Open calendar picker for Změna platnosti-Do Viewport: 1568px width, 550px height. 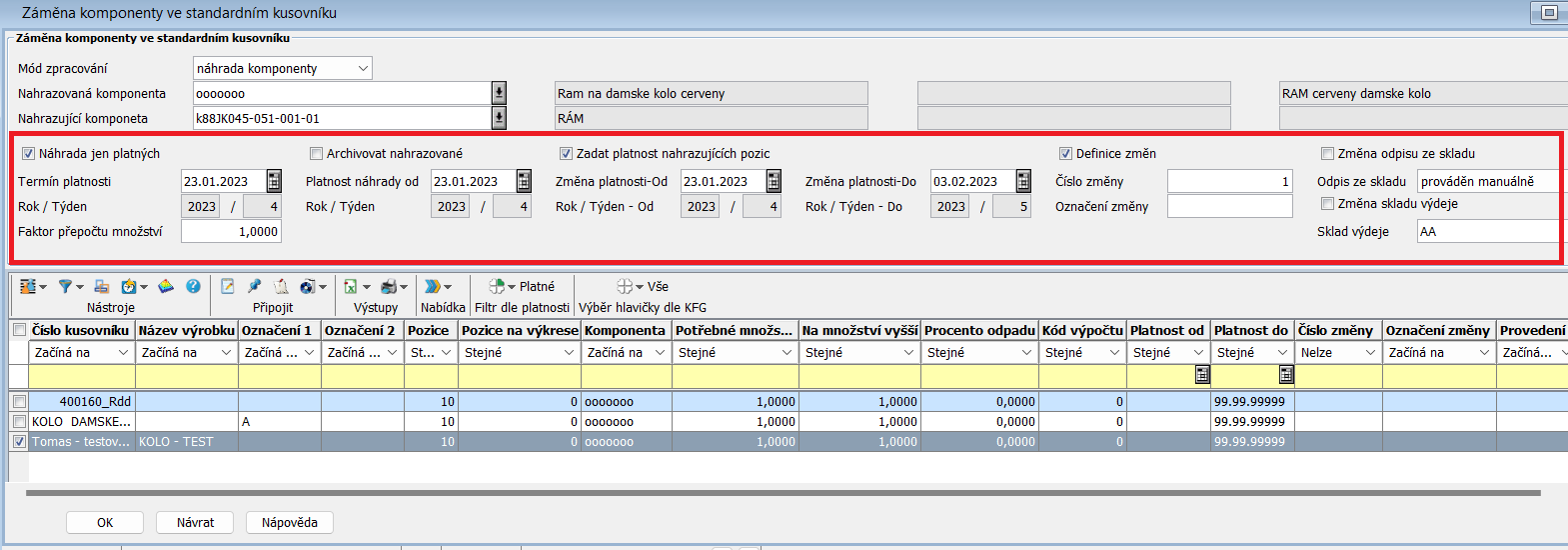pyautogui.click(x=1023, y=181)
